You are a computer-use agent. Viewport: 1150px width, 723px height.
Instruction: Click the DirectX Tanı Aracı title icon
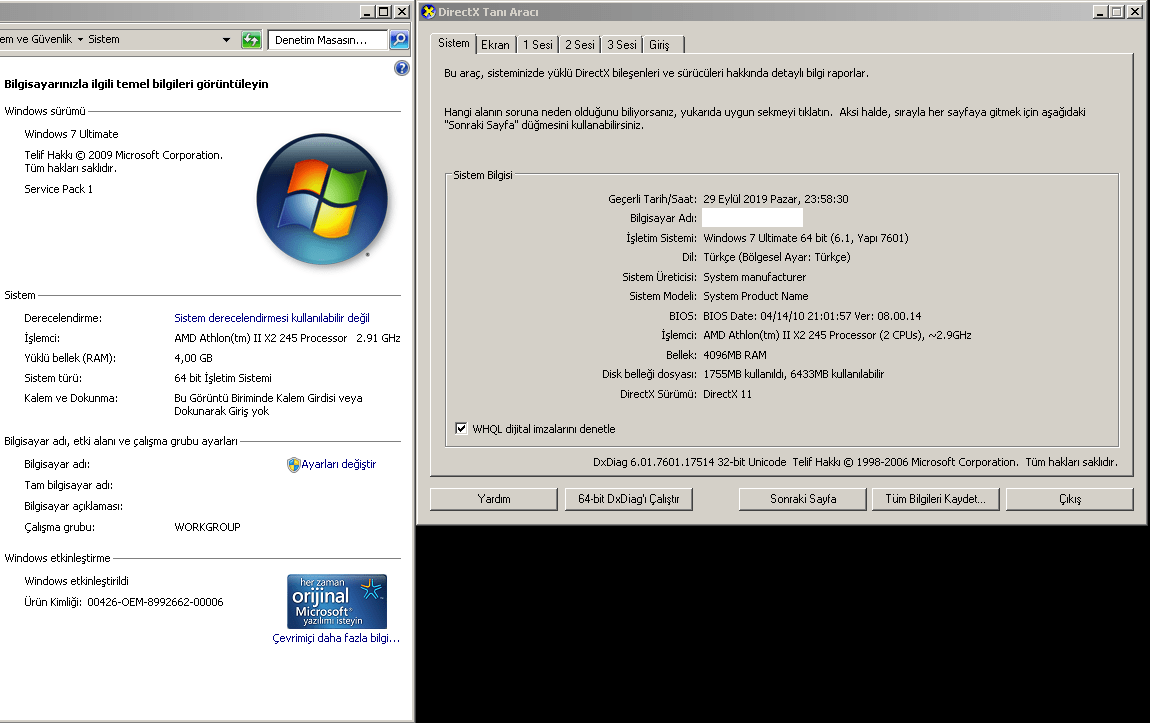(x=429, y=12)
